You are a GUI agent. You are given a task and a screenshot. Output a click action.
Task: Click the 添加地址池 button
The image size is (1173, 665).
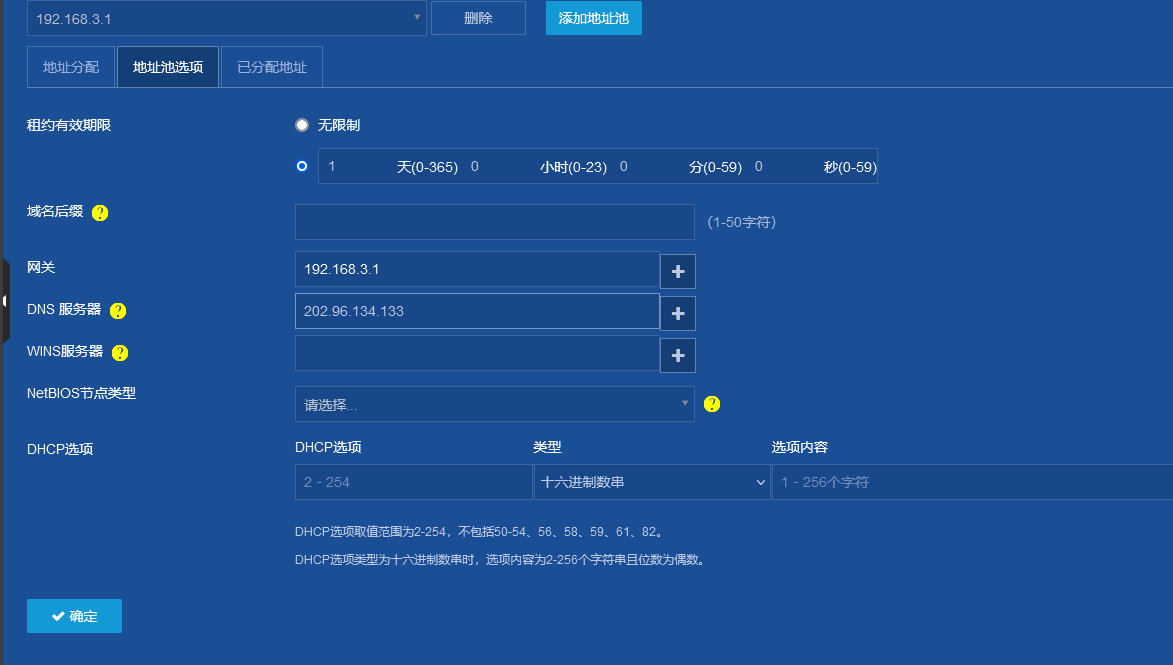[593, 18]
